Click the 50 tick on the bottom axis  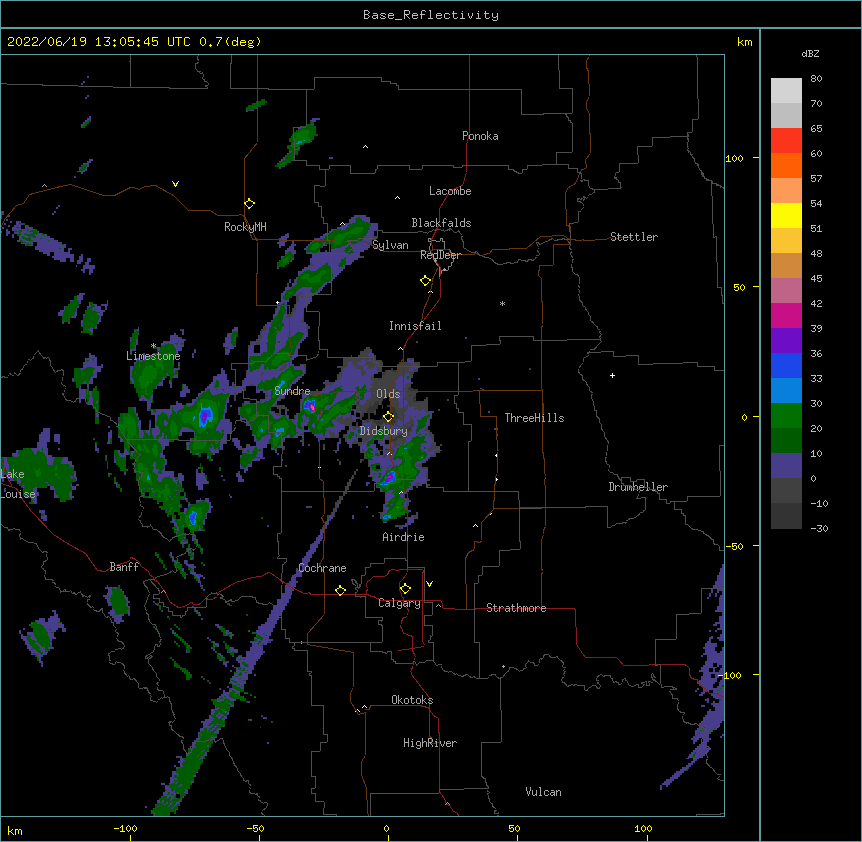pos(514,828)
